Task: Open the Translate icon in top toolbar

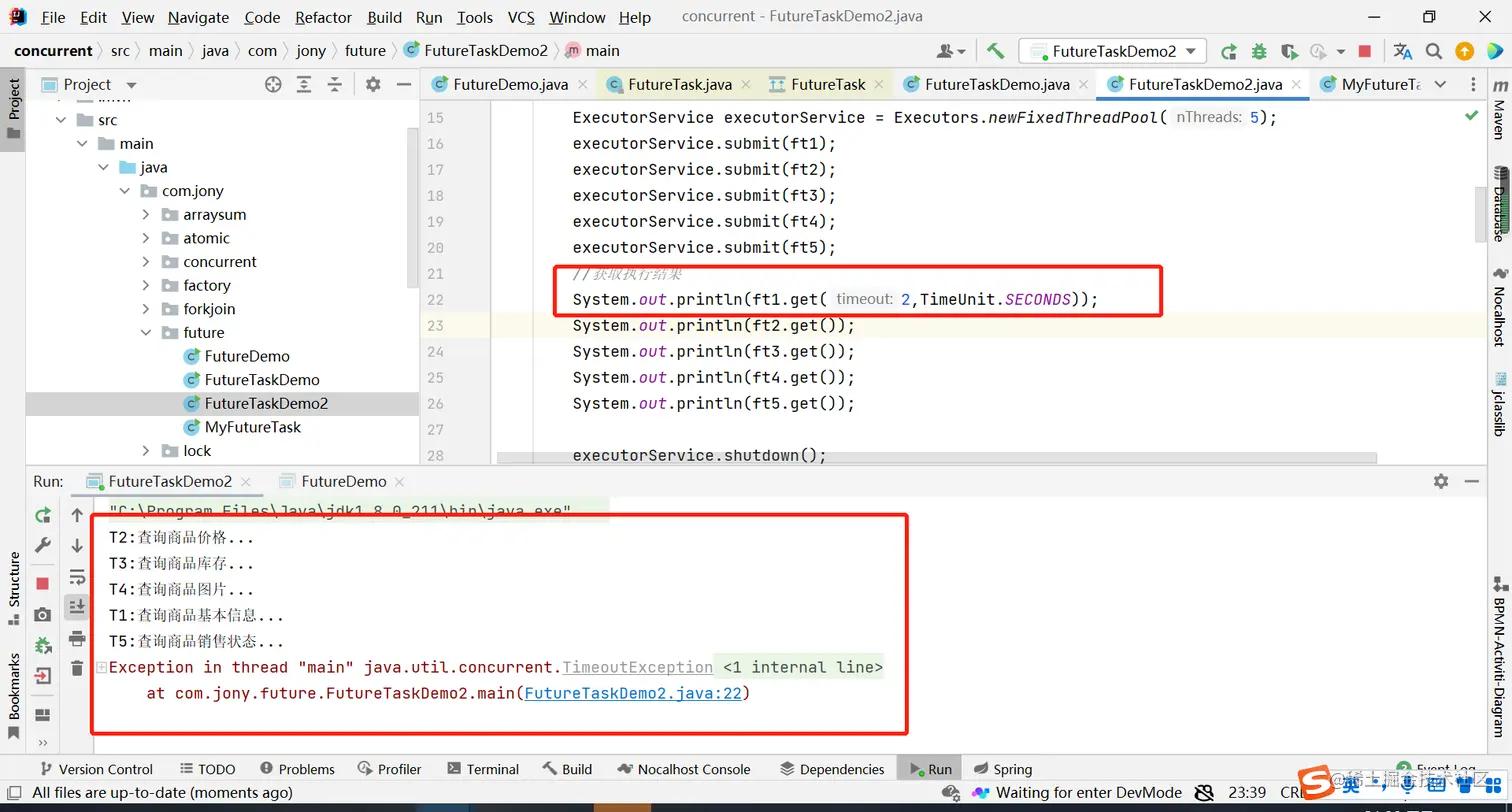Action: pyautogui.click(x=1403, y=51)
